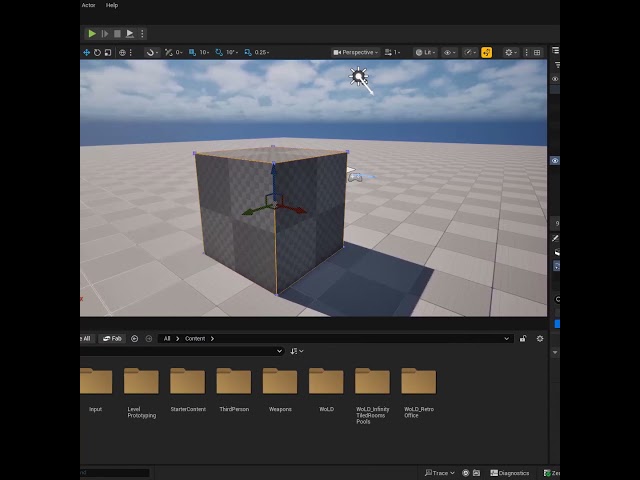Click the directional light sun icon
Image resolution: width=640 pixels, height=480 pixels.
click(358, 76)
